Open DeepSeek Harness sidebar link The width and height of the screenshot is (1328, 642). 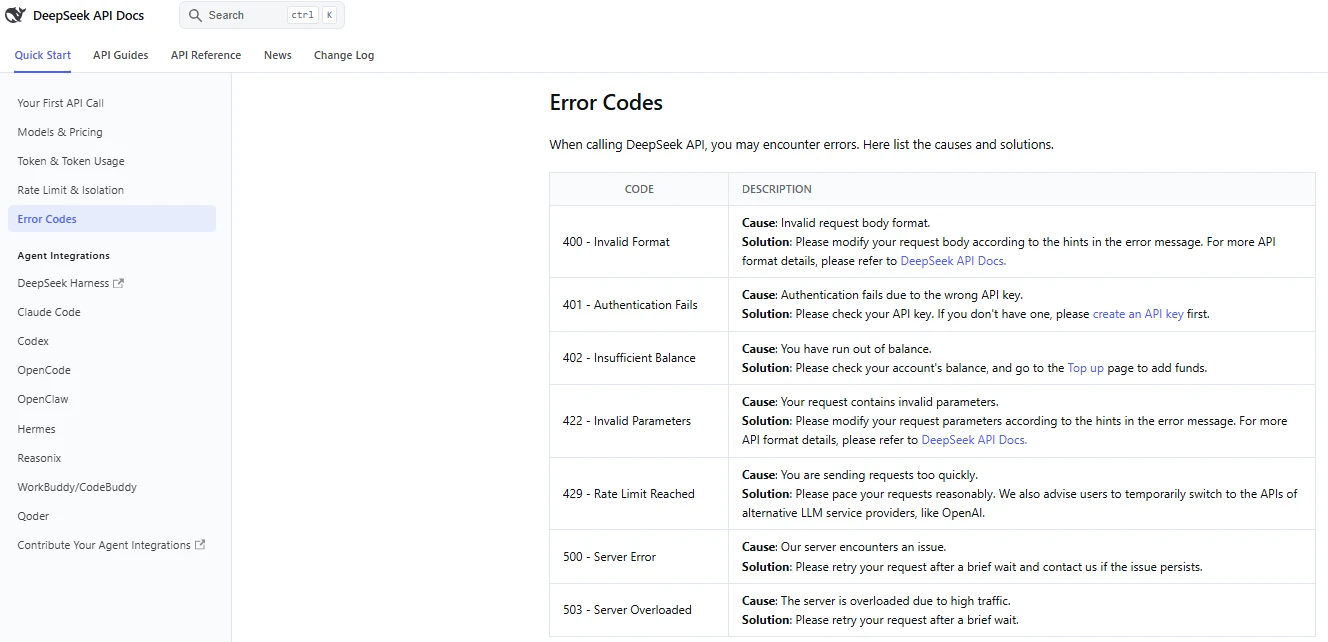[112, 283]
